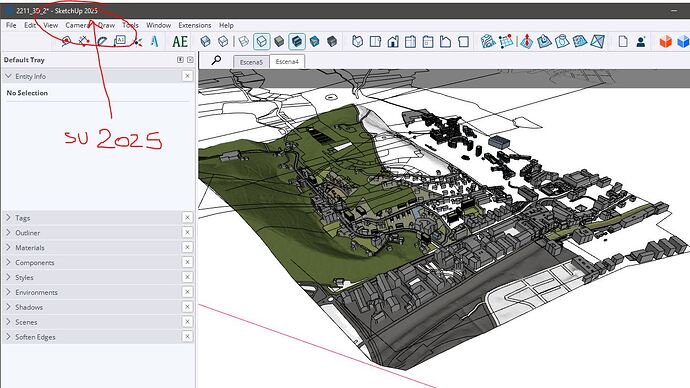The width and height of the screenshot is (690, 388).
Task: Open scene search magnifier icon
Action: pos(216,60)
